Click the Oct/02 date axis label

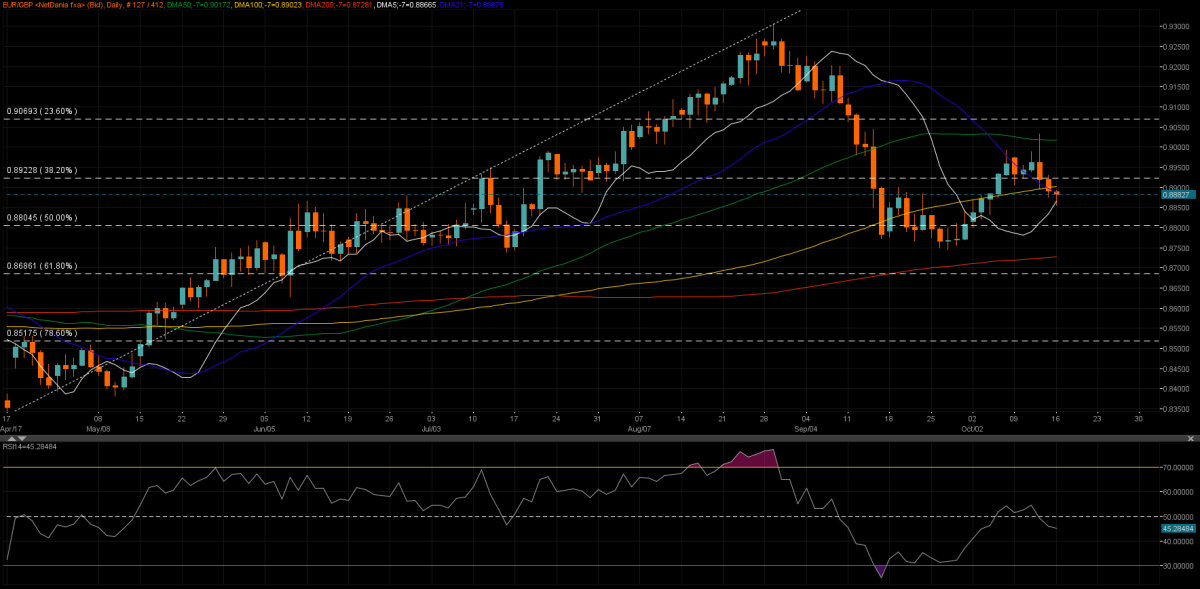pyautogui.click(x=972, y=428)
